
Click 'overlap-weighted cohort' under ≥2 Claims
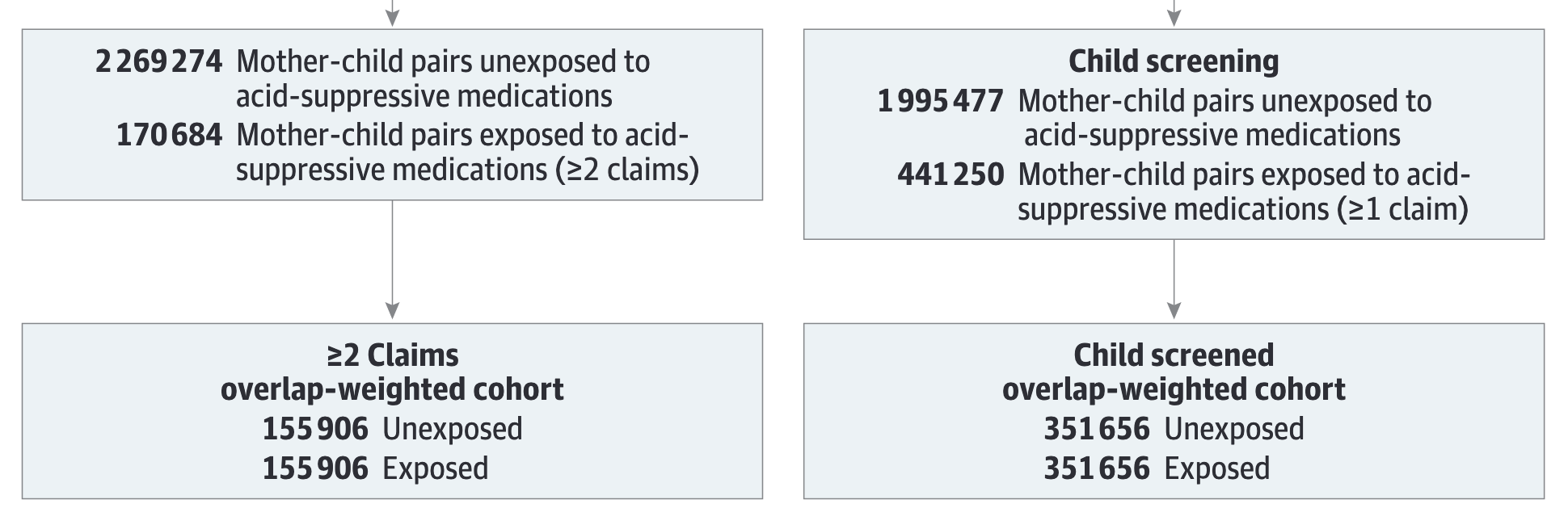(392, 390)
